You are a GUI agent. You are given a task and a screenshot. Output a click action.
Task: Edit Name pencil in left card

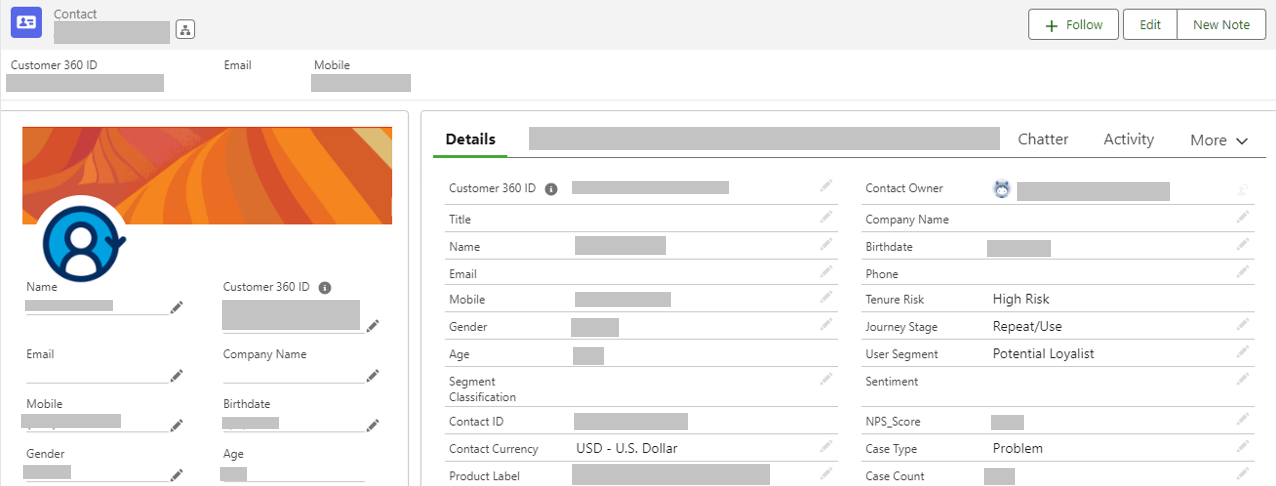pyautogui.click(x=177, y=307)
